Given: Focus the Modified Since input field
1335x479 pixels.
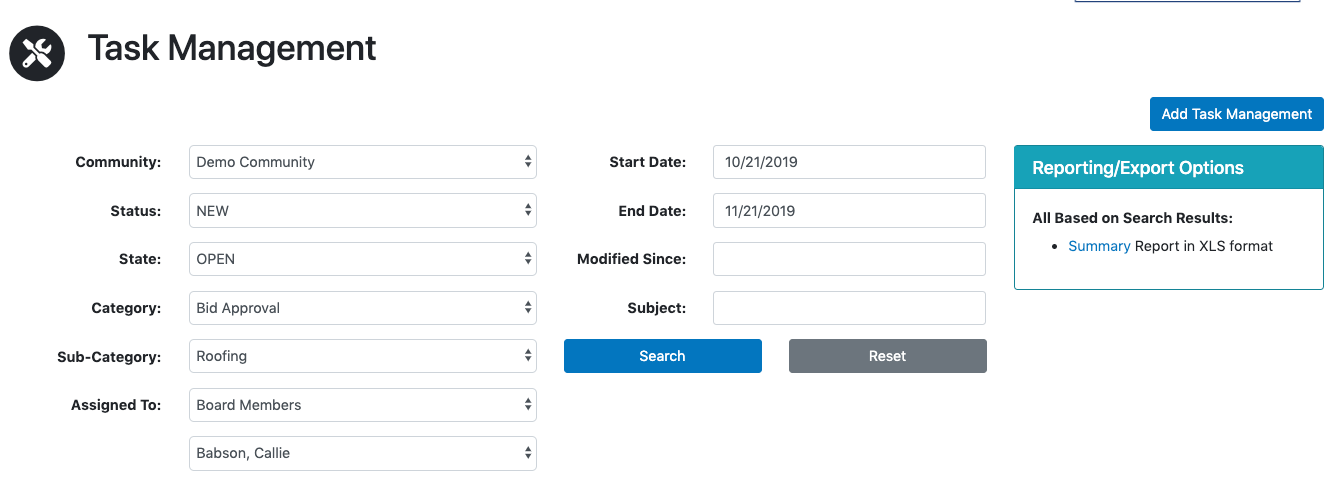Looking at the screenshot, I should (849, 259).
